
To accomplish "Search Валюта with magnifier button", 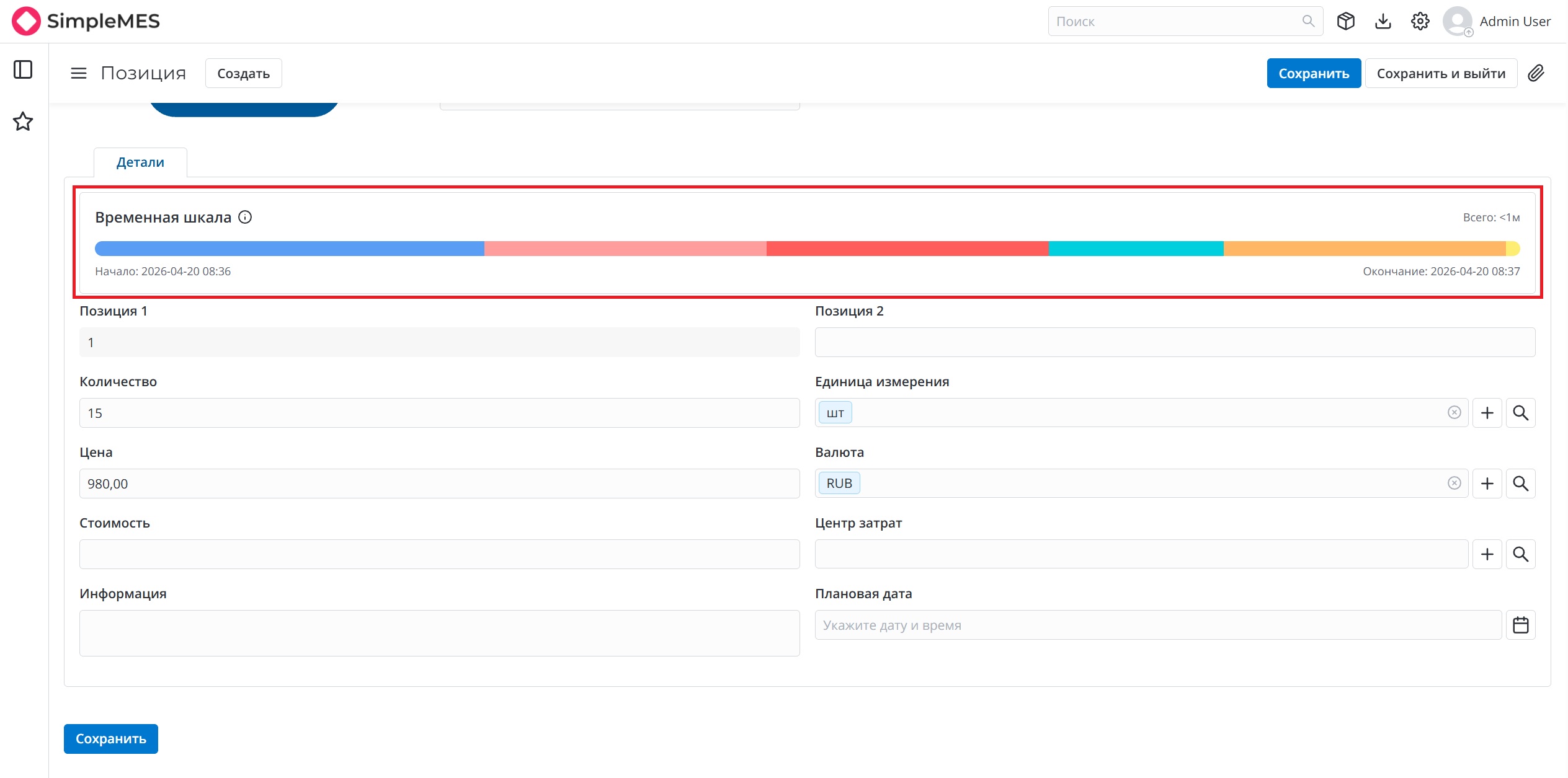I will (x=1521, y=484).
